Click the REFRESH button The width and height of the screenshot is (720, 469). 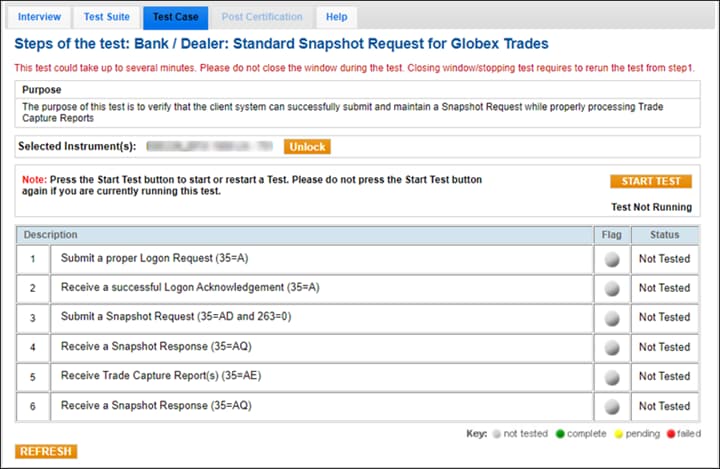pos(46,452)
